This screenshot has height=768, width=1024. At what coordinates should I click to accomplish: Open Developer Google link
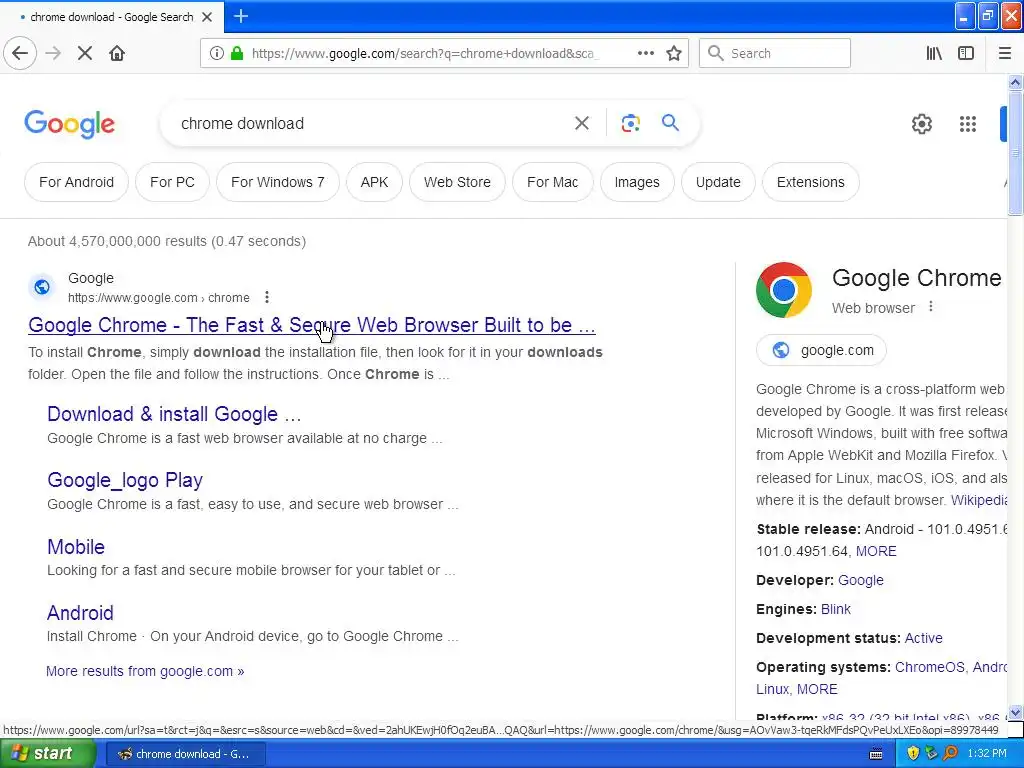(x=860, y=580)
